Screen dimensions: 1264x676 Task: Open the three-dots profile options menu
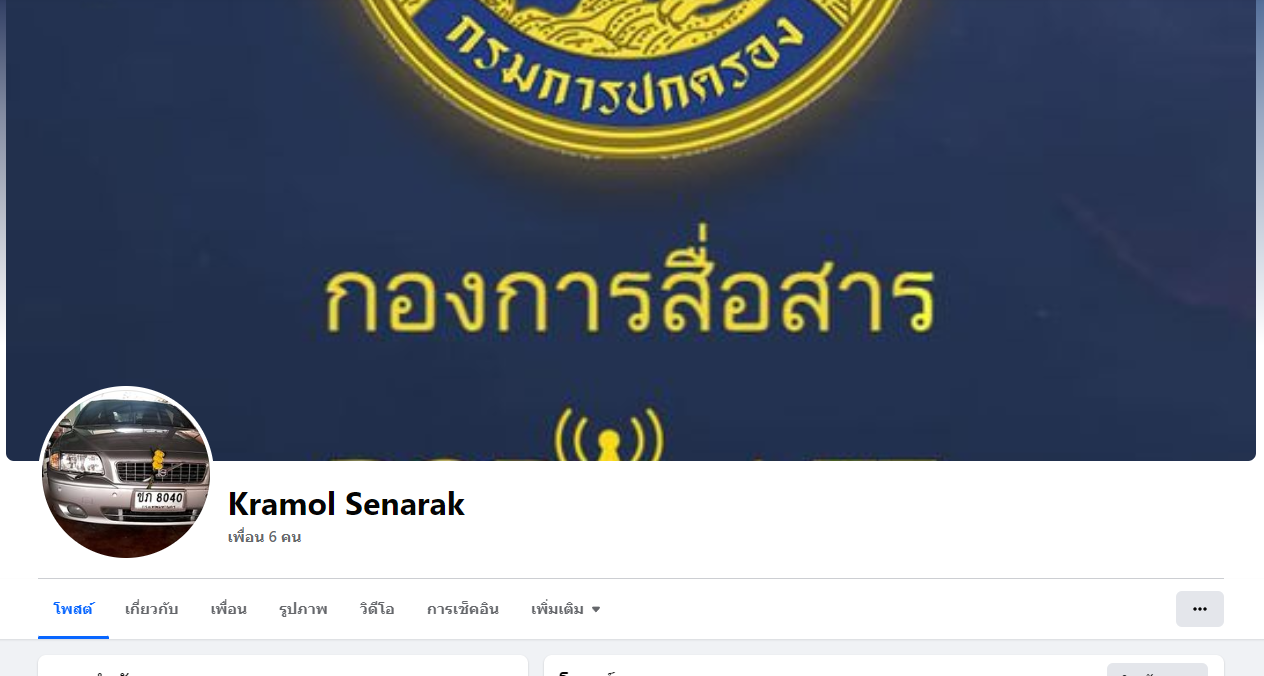(1199, 609)
